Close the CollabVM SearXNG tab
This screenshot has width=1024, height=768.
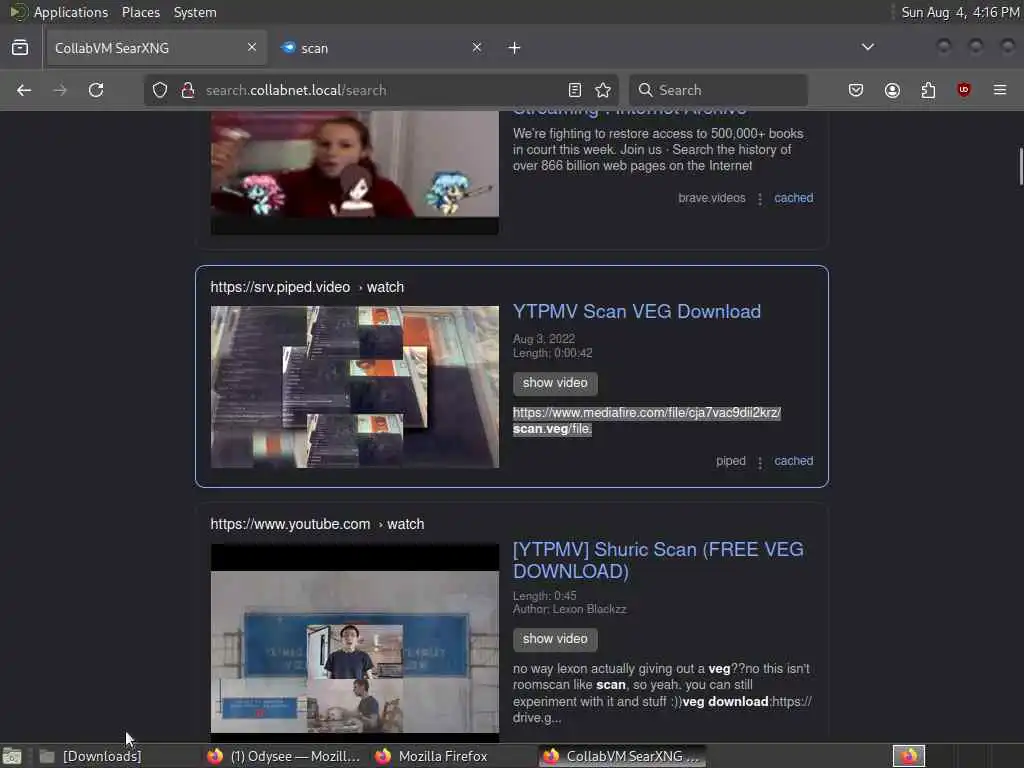pyautogui.click(x=252, y=47)
